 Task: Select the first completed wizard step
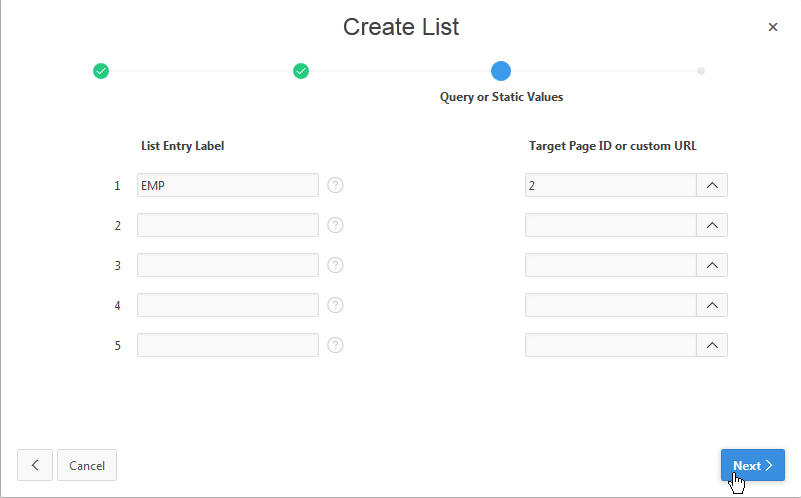click(101, 71)
